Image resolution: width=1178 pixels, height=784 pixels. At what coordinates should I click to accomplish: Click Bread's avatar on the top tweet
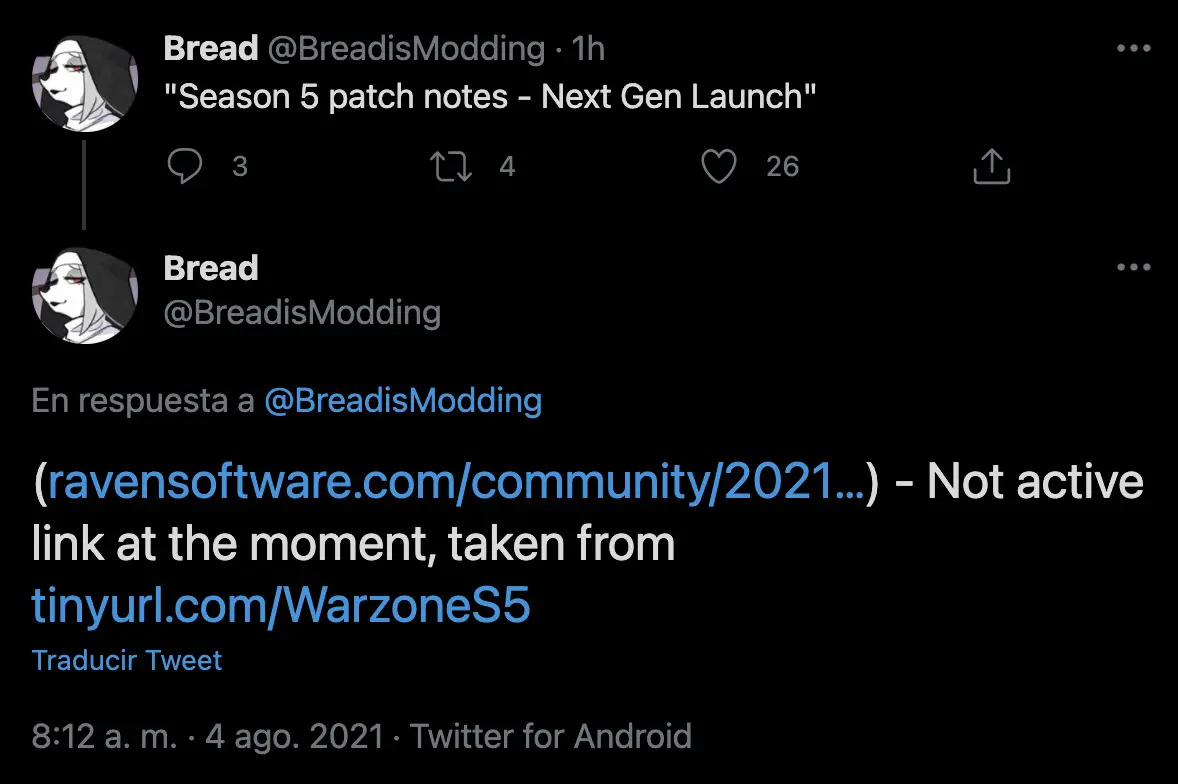[x=84, y=84]
